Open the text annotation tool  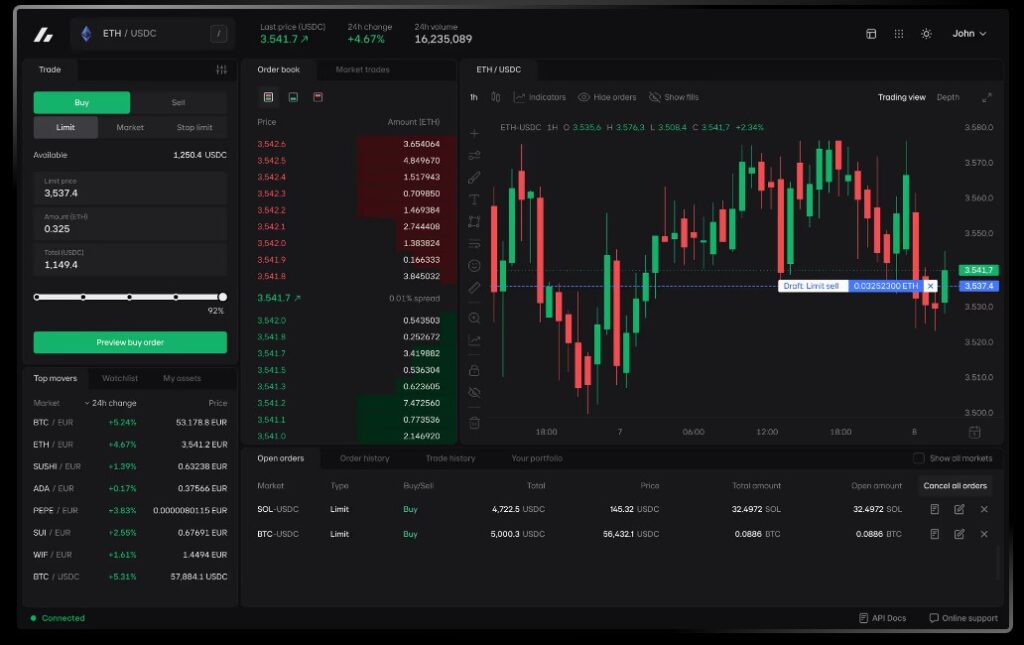474,199
